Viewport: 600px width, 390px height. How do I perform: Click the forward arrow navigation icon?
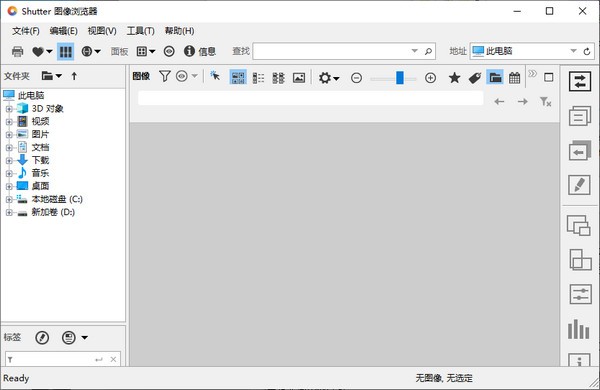click(522, 101)
